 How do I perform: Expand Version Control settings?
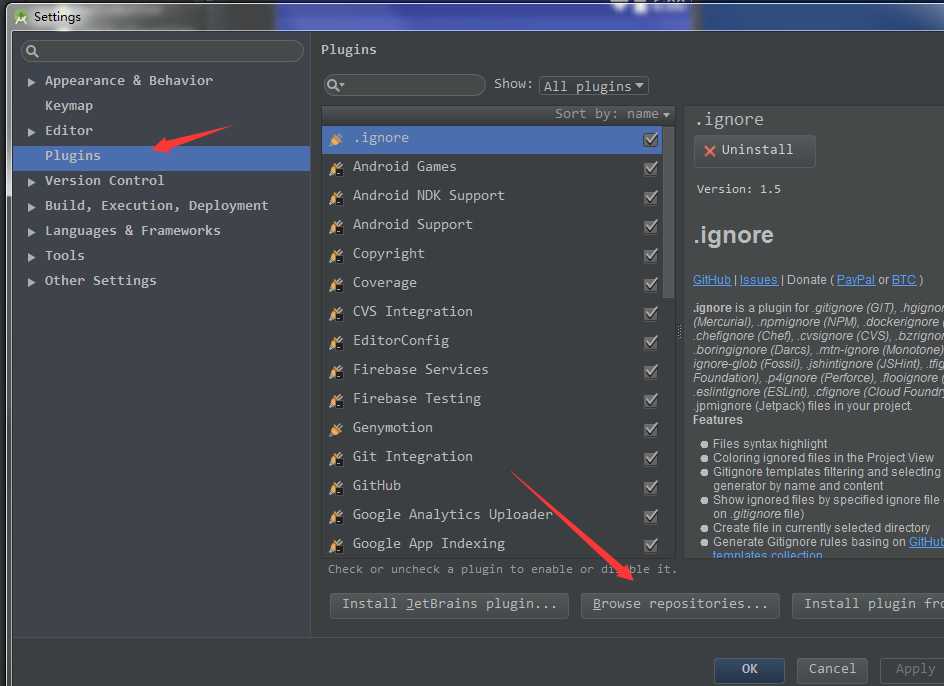point(31,182)
